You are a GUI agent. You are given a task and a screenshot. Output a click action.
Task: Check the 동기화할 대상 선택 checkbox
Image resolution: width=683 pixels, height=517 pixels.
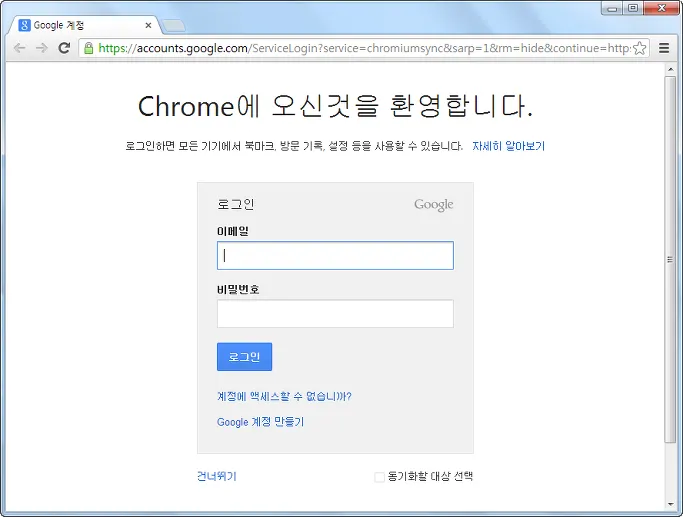(x=379, y=477)
